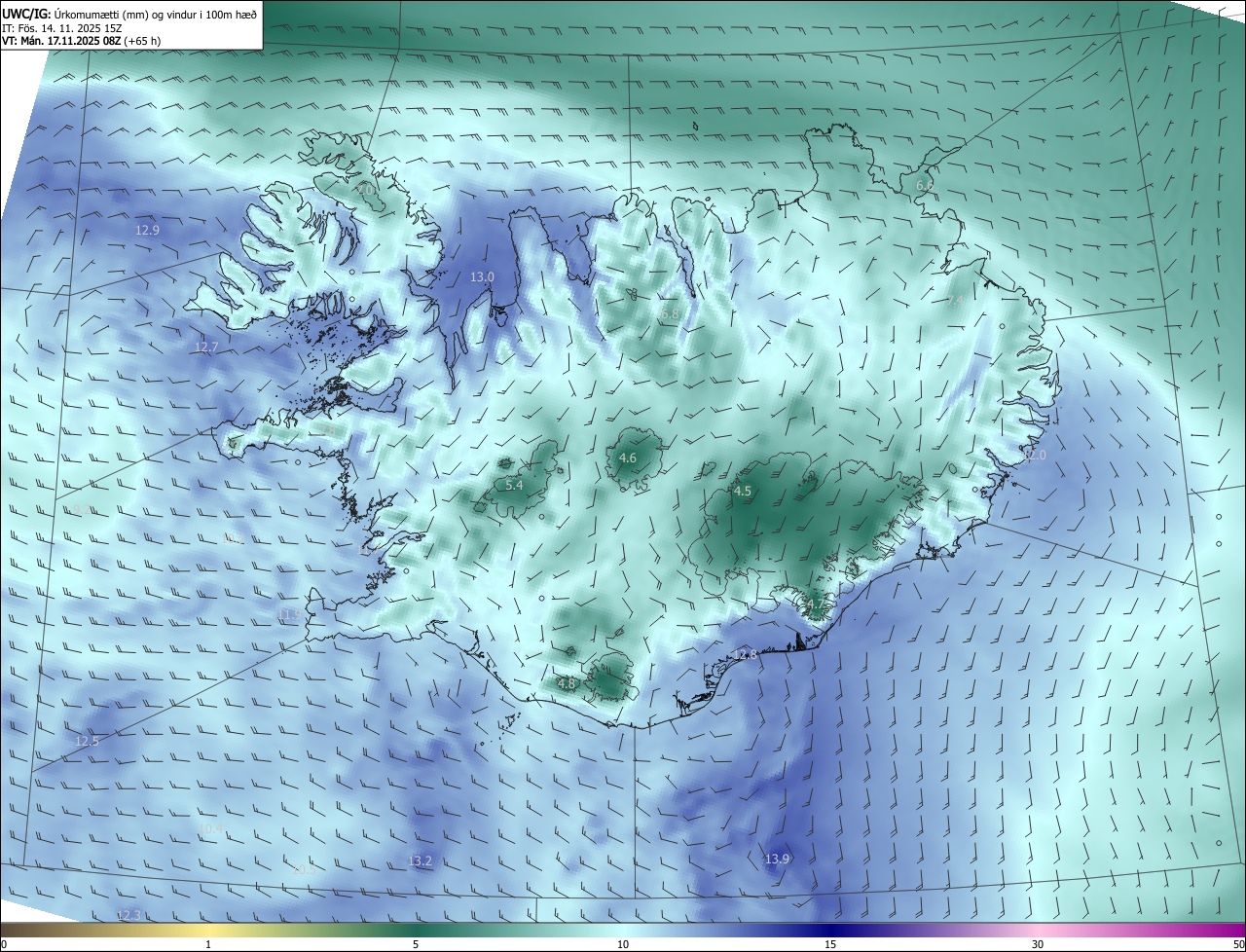Click the magenta high end of the color bar
This screenshot has height=952, width=1246.
[x=1222, y=930]
